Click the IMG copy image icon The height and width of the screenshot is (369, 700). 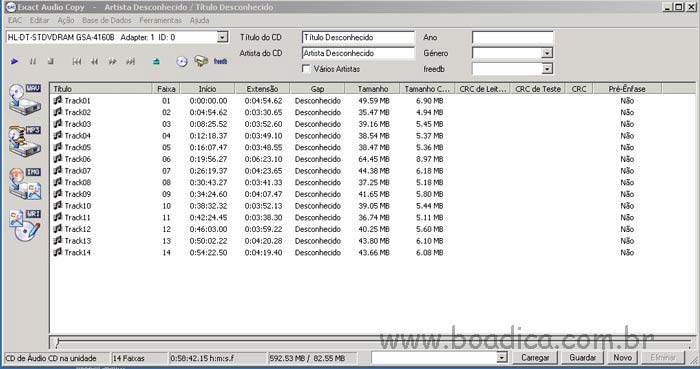[25, 183]
